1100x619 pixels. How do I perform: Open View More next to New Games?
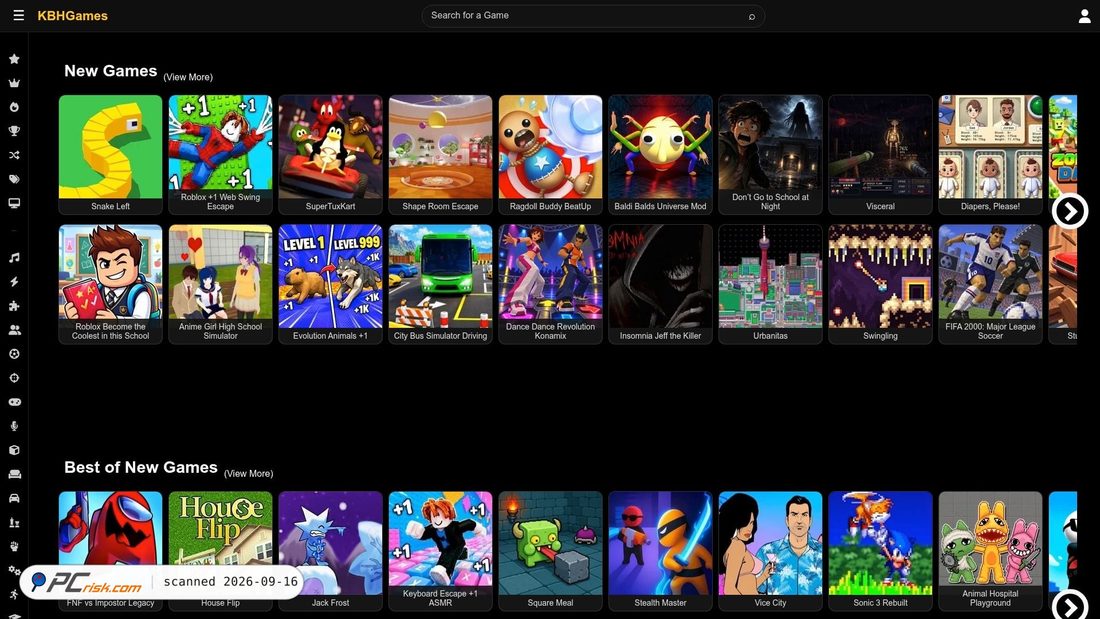(x=188, y=77)
